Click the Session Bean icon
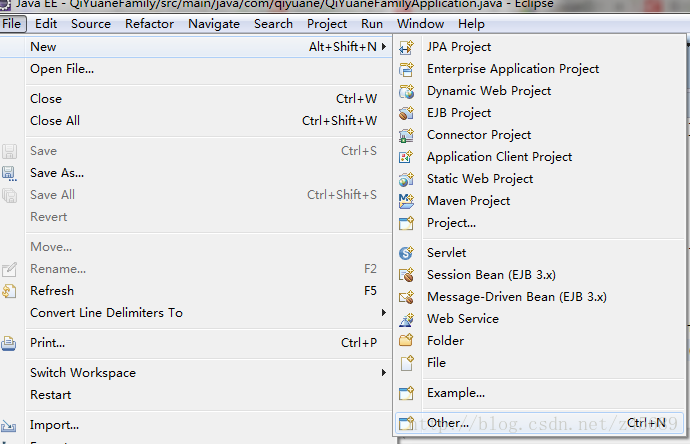 406,275
